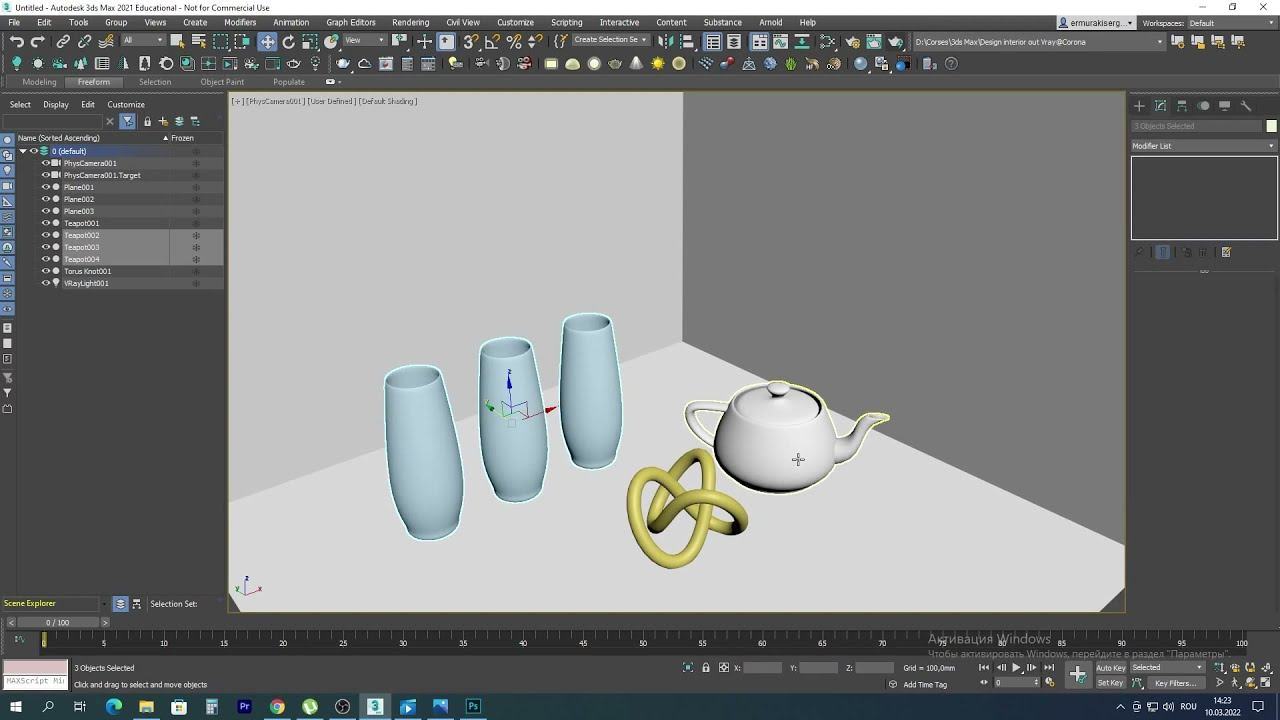Click the help question mark toolbar icon
This screenshot has width=1280, height=720.
point(951,63)
